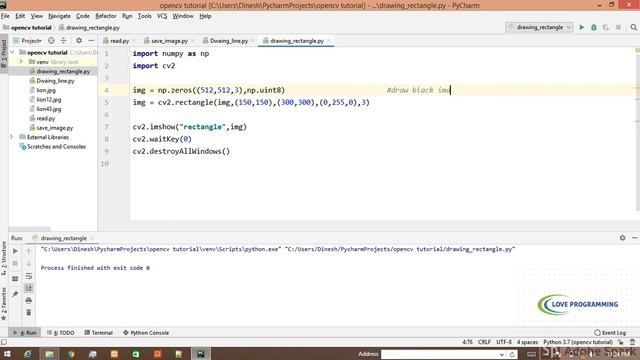Image resolution: width=640 pixels, height=360 pixels.
Task: Toggle tool window buttons in the status bar corner
Action: tap(4, 342)
